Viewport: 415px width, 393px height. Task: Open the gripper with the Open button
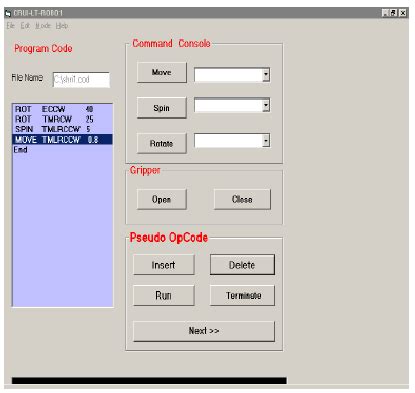(x=162, y=199)
